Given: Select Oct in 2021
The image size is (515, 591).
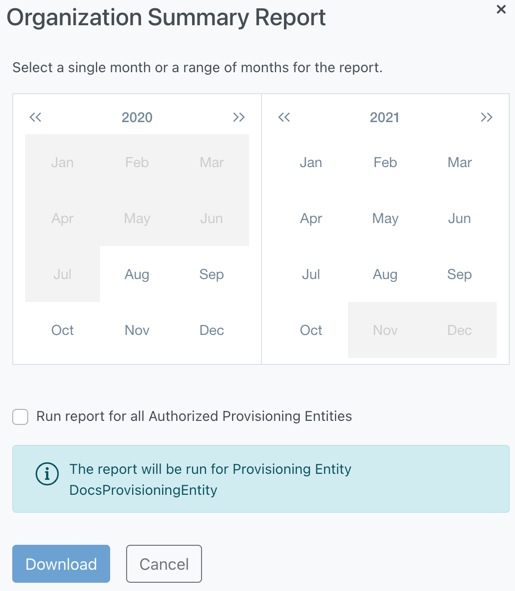Looking at the screenshot, I should (x=311, y=330).
